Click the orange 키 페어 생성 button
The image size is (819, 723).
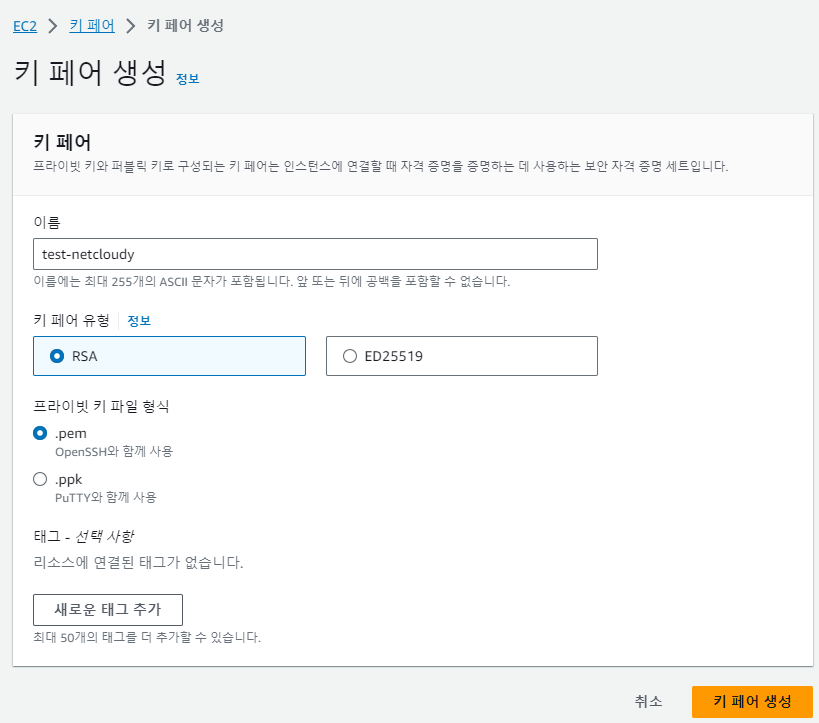click(x=752, y=701)
